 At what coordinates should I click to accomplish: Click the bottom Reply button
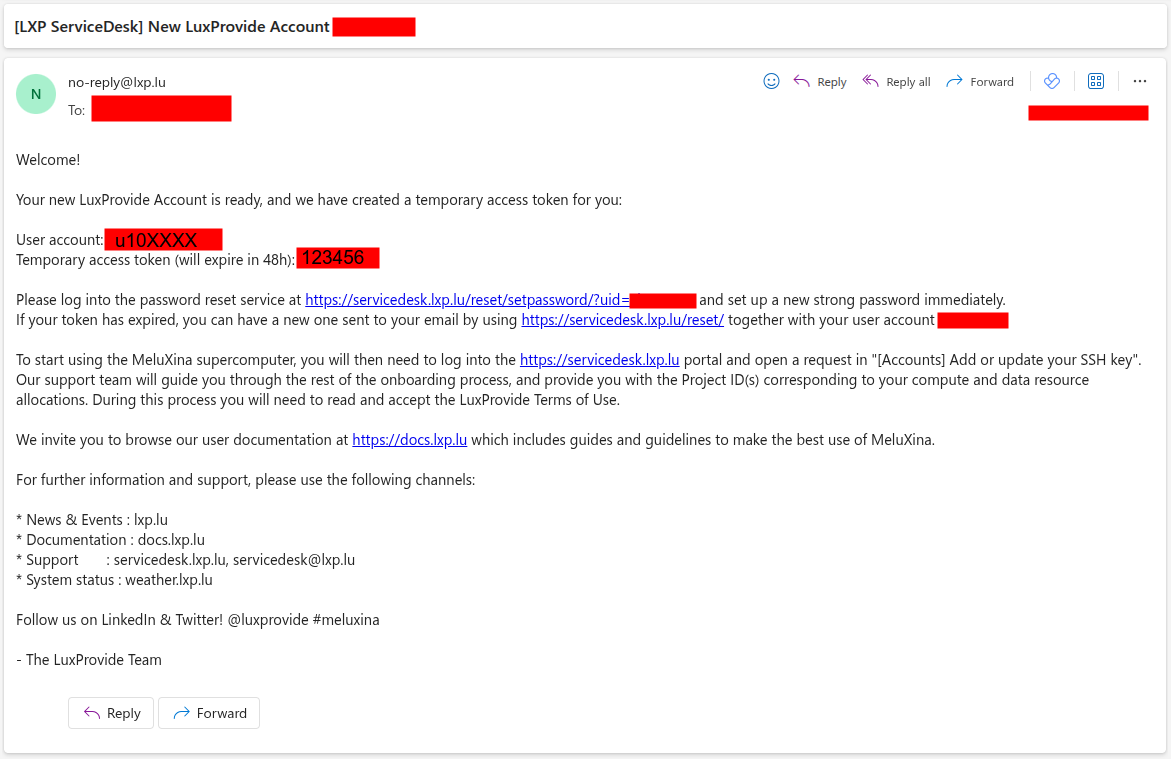(x=111, y=713)
